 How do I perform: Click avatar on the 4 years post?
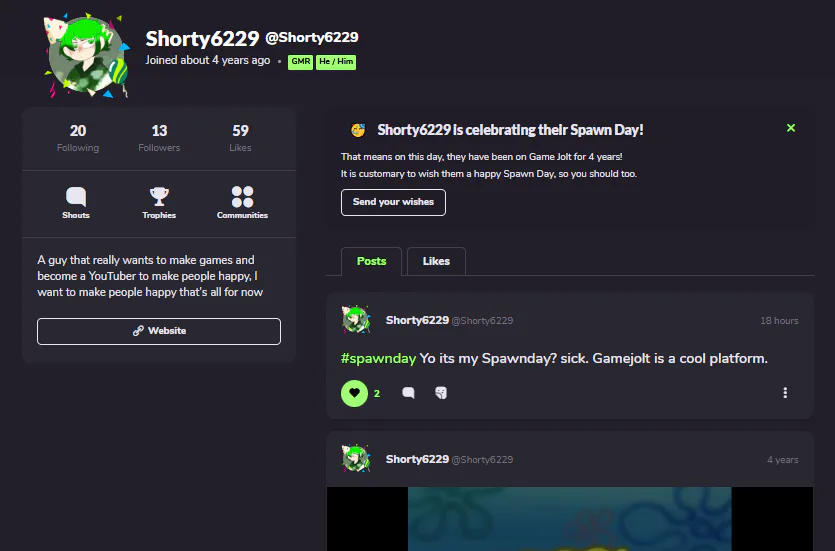[356, 459]
